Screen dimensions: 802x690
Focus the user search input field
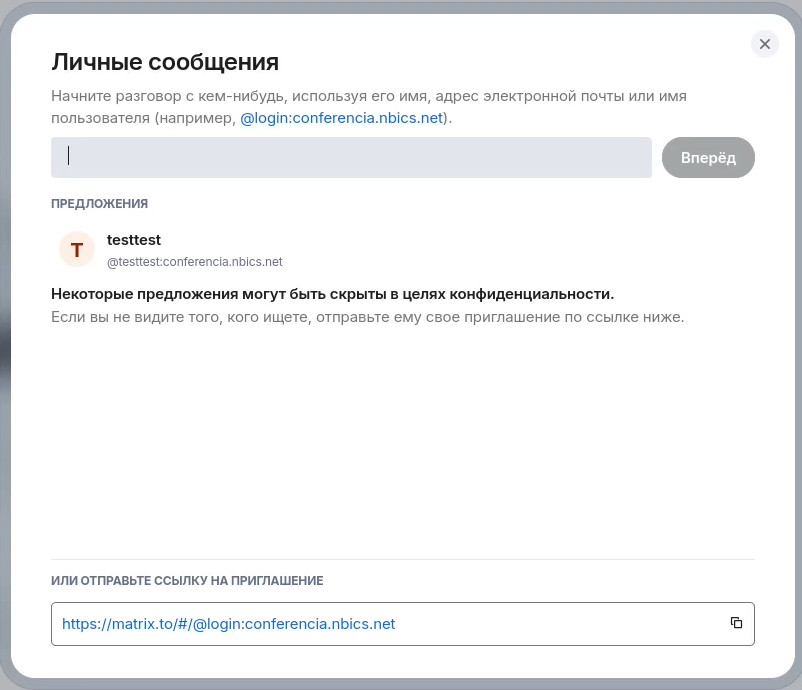click(351, 158)
